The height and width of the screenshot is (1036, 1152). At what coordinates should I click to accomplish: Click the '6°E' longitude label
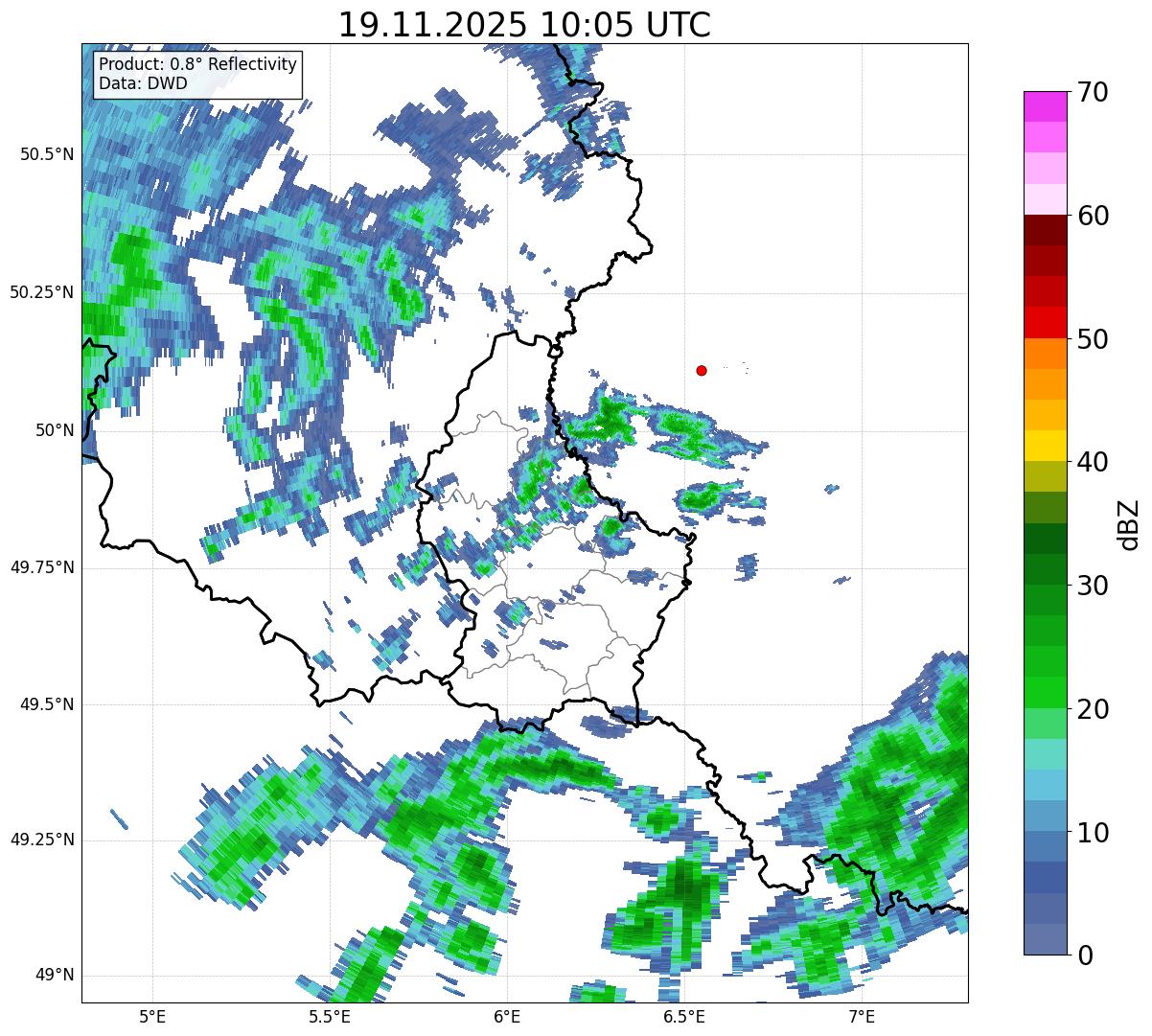[507, 1016]
